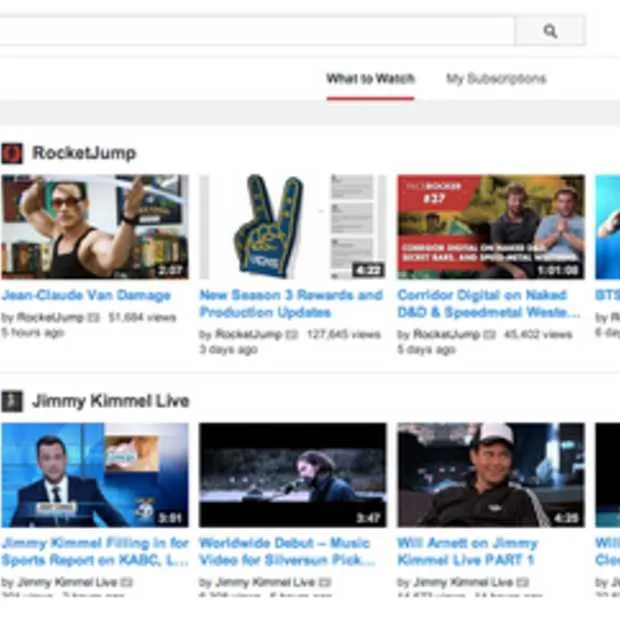This screenshot has width=620, height=620.
Task: Click the 3:01 duration badge on the sports report thumbnail
Action: point(170,518)
